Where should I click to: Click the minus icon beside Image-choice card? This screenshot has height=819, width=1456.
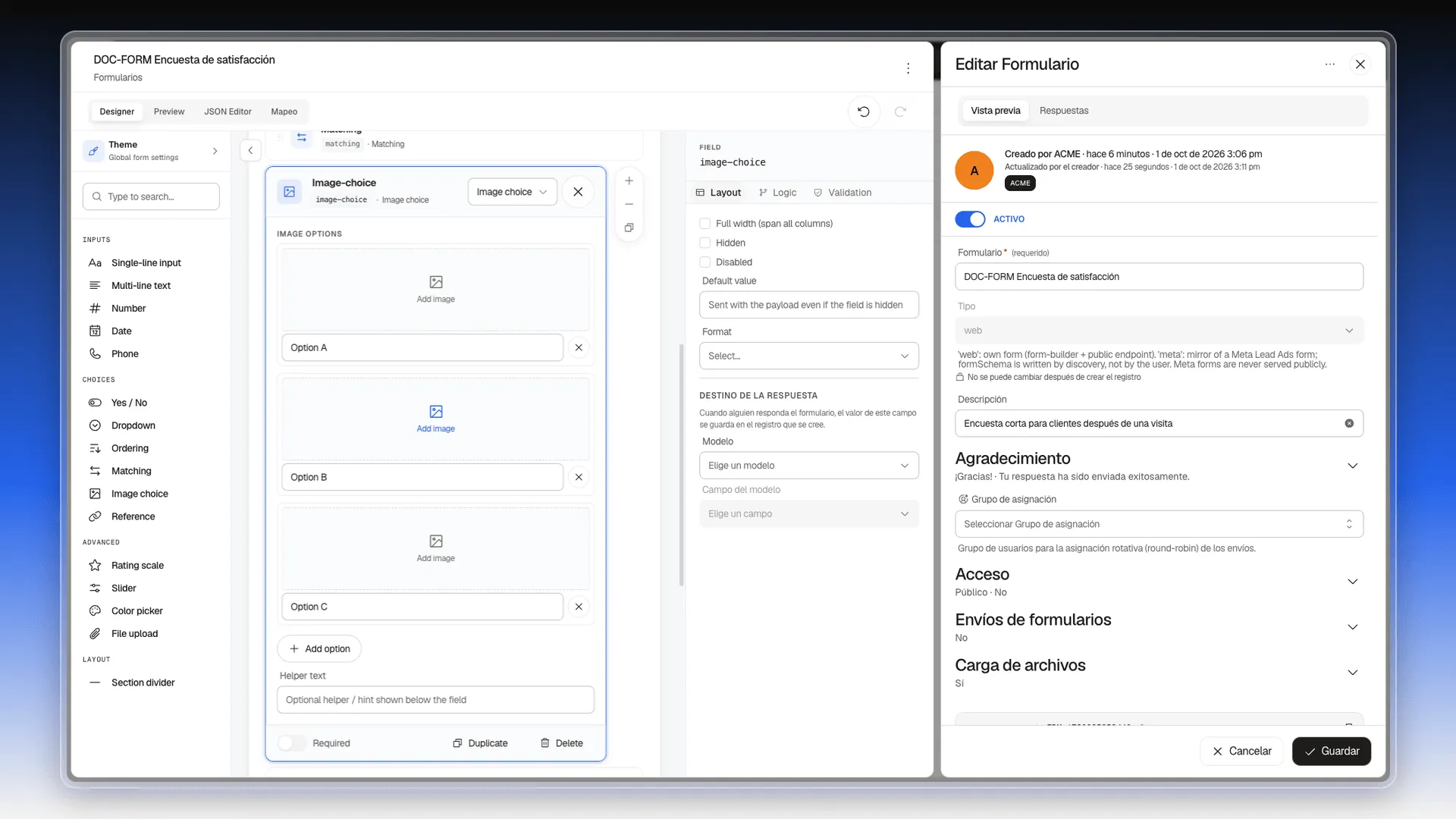coord(629,204)
